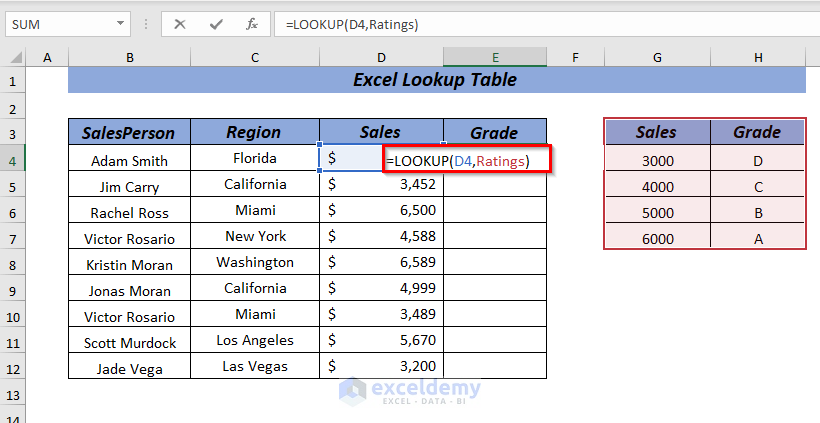The image size is (820, 423).
Task: Click the Excel Lookup Table title cell
Action: click(437, 80)
